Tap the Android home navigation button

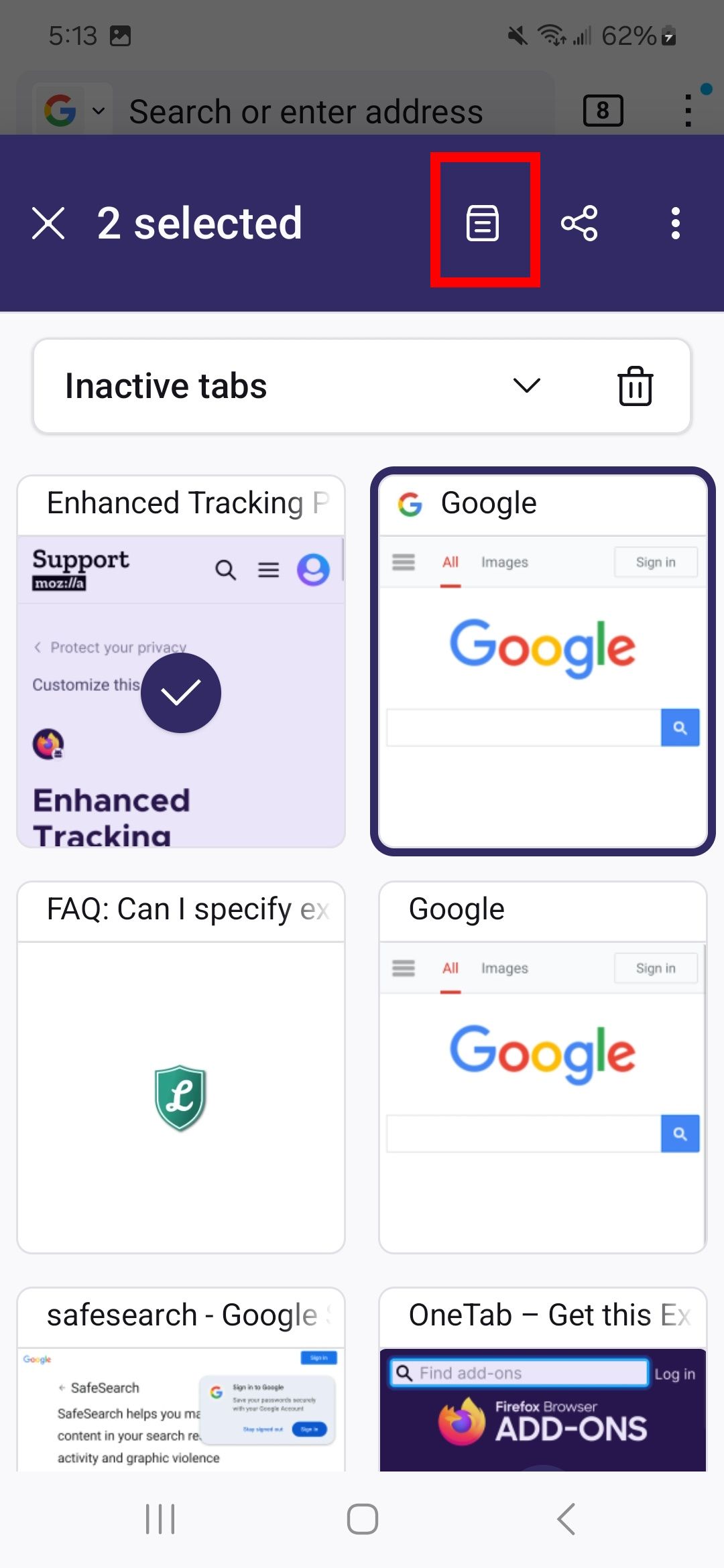click(363, 1519)
